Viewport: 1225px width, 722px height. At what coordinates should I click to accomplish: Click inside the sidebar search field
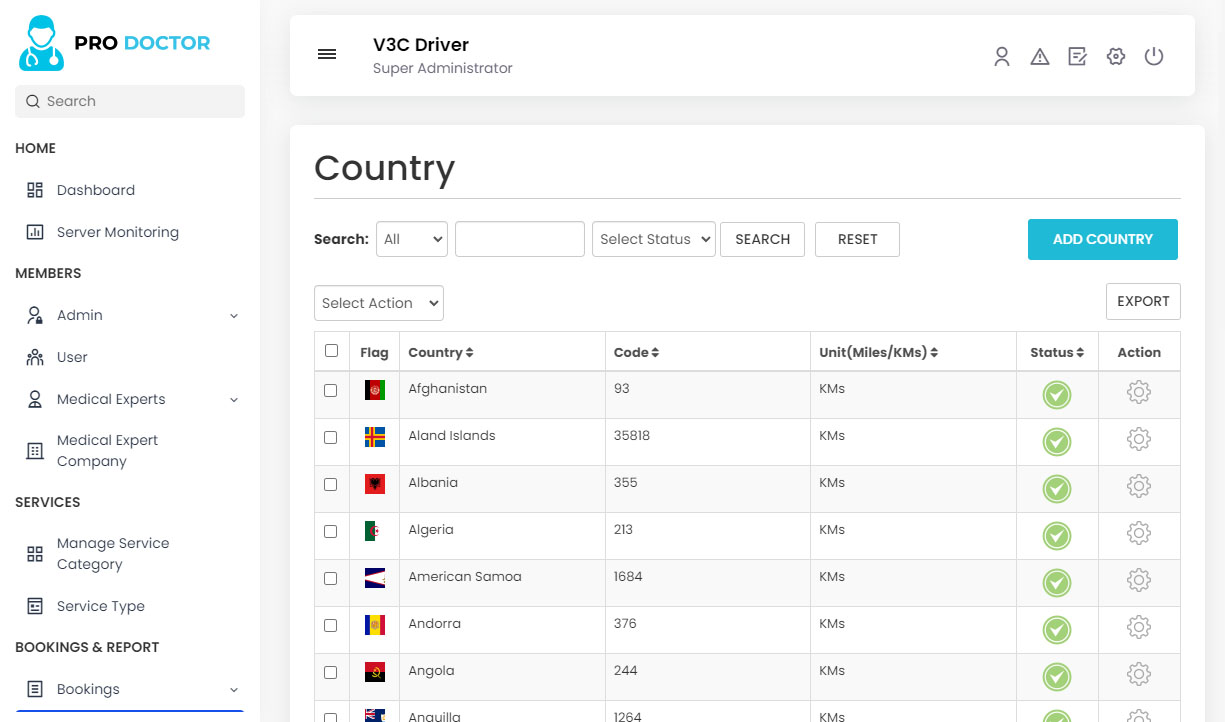(x=129, y=101)
